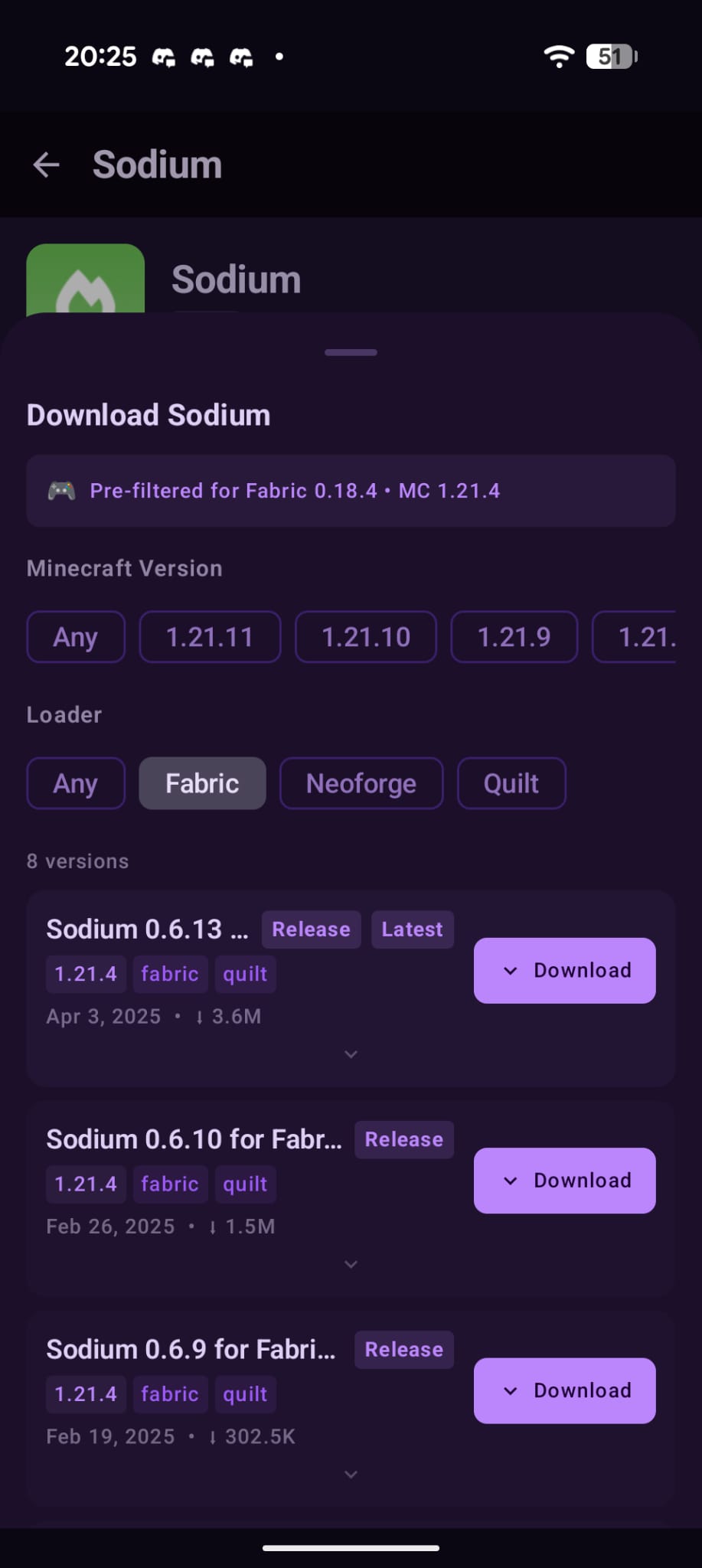
Task: Expand details for Sodium 0.6.10
Action: [x=351, y=1264]
